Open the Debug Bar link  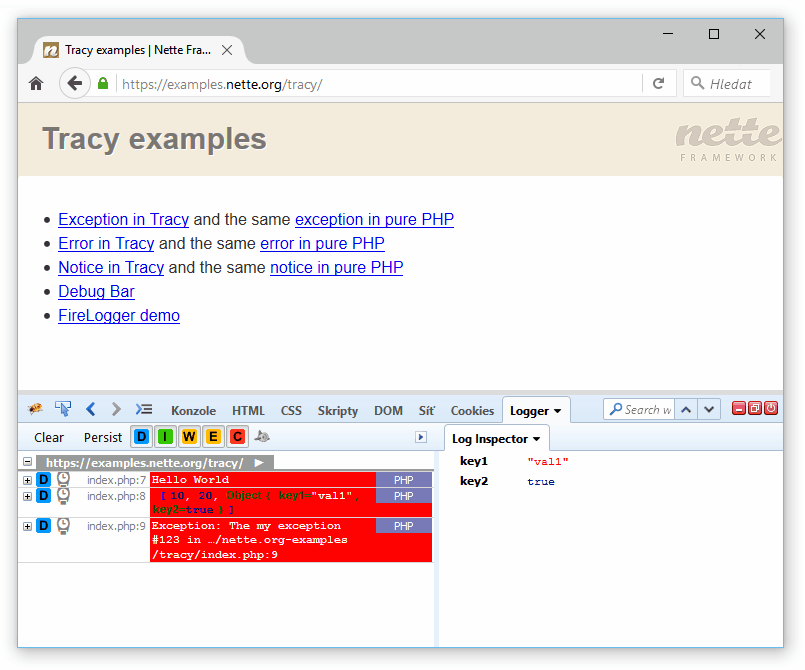(96, 292)
